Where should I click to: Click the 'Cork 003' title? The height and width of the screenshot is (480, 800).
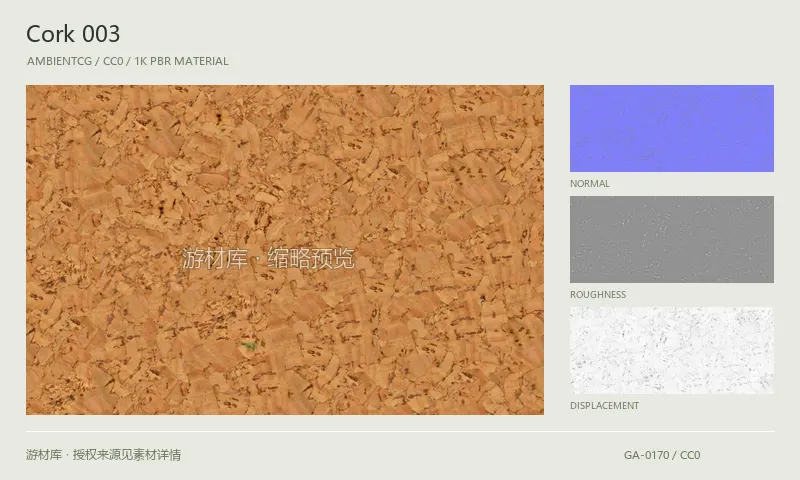(73, 34)
